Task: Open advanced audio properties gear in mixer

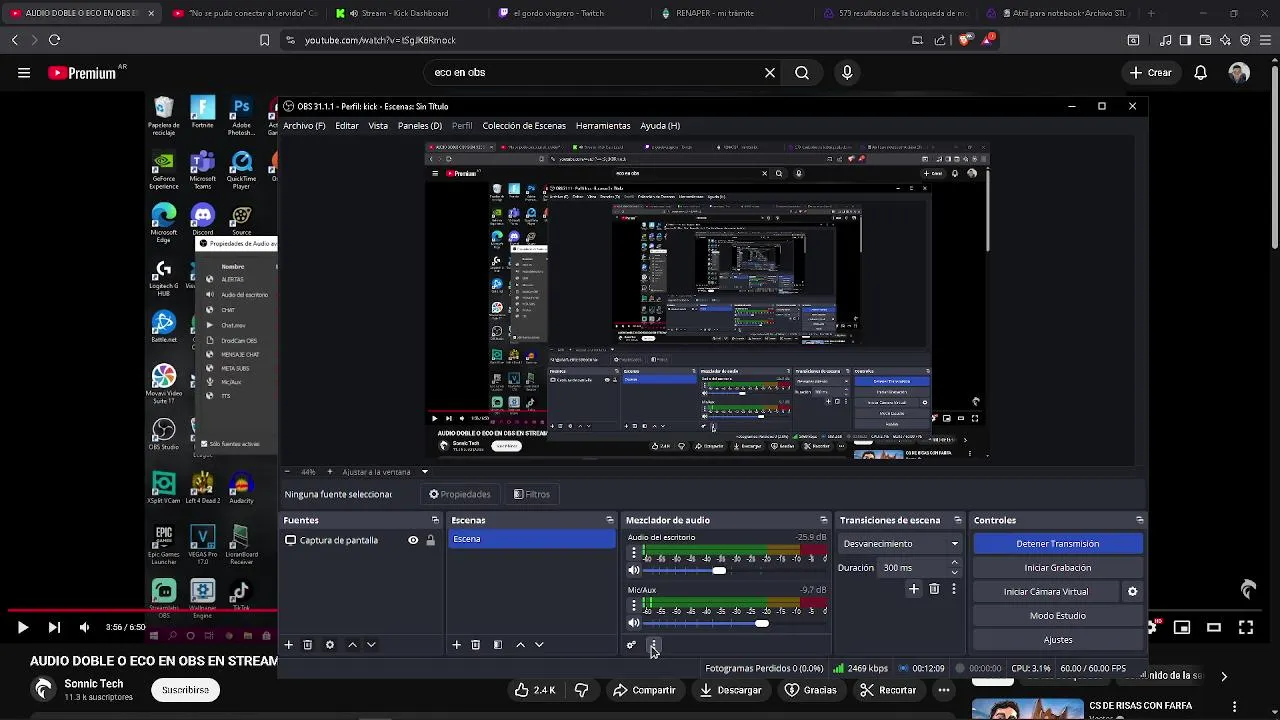Action: [631, 645]
